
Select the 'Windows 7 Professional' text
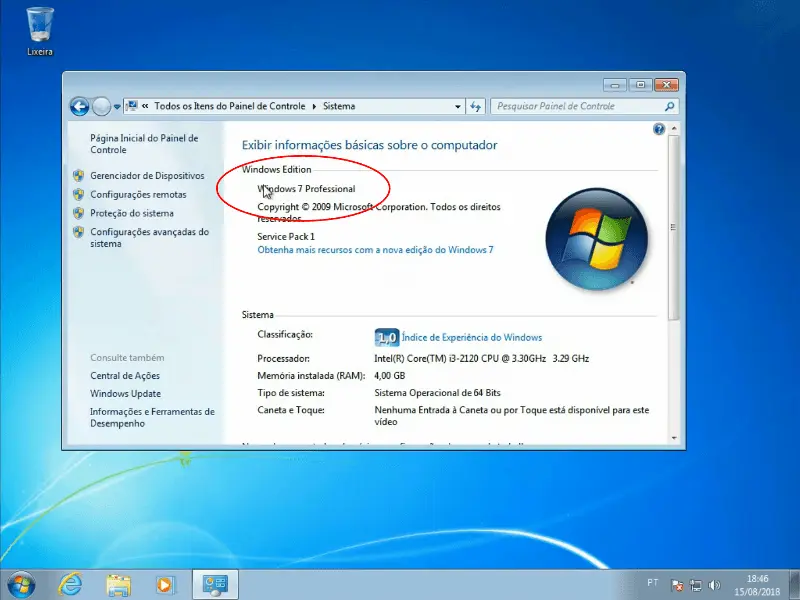click(306, 189)
